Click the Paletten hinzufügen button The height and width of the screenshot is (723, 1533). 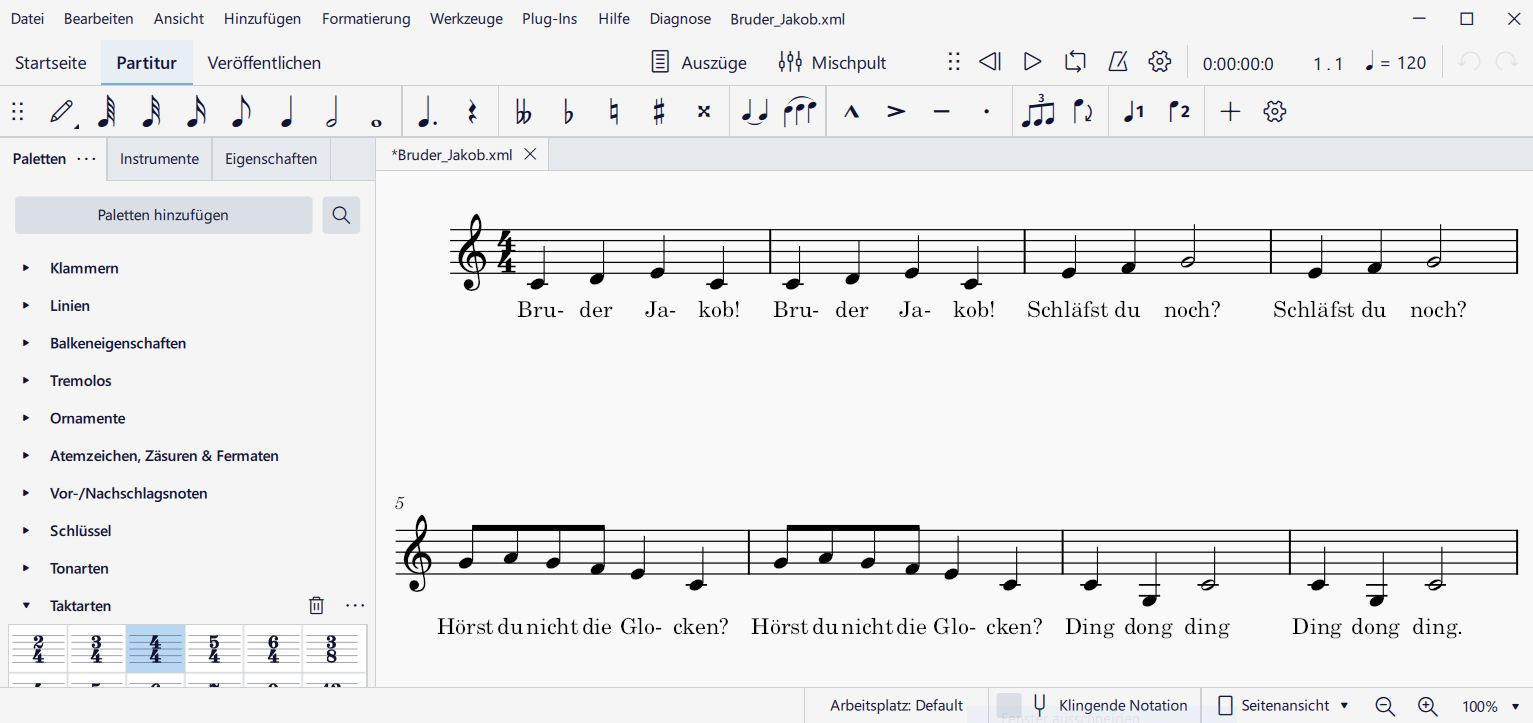(163, 215)
